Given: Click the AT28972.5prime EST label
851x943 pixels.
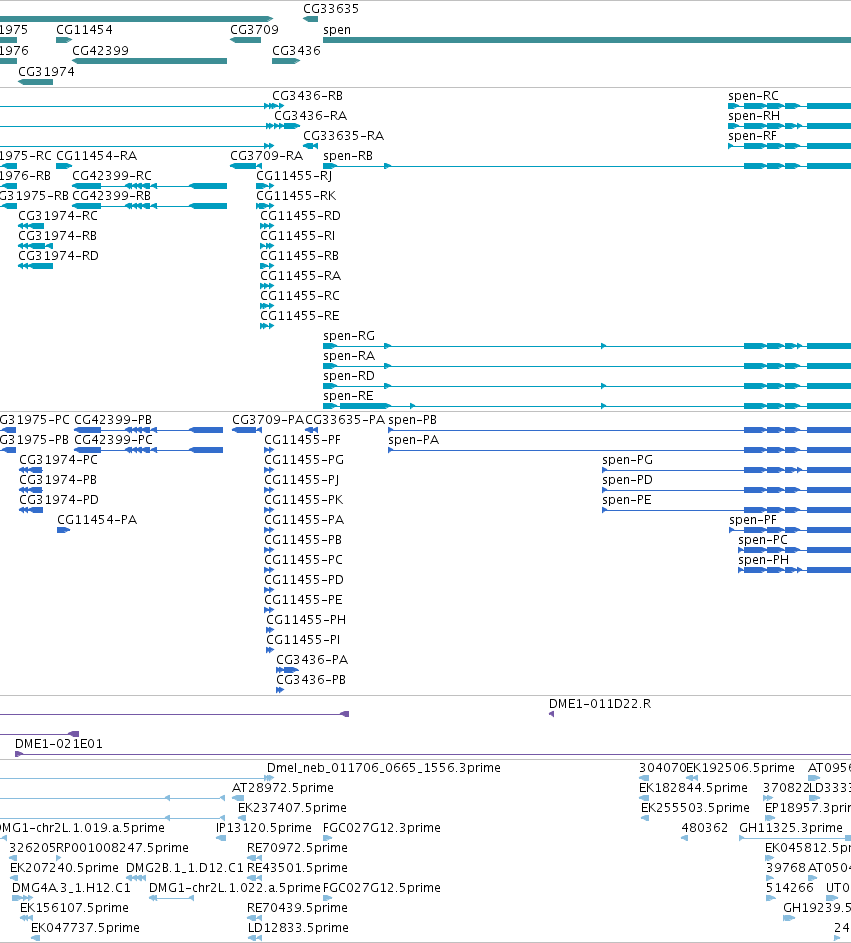Looking at the screenshot, I should tap(283, 788).
